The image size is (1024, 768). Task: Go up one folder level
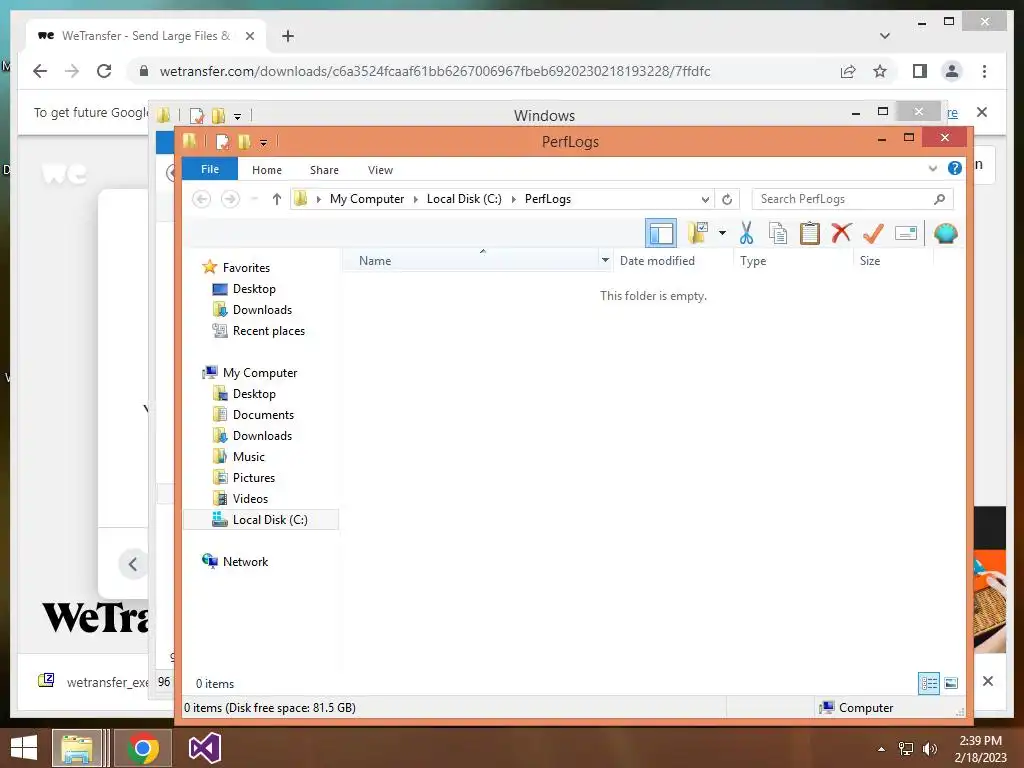(x=276, y=199)
